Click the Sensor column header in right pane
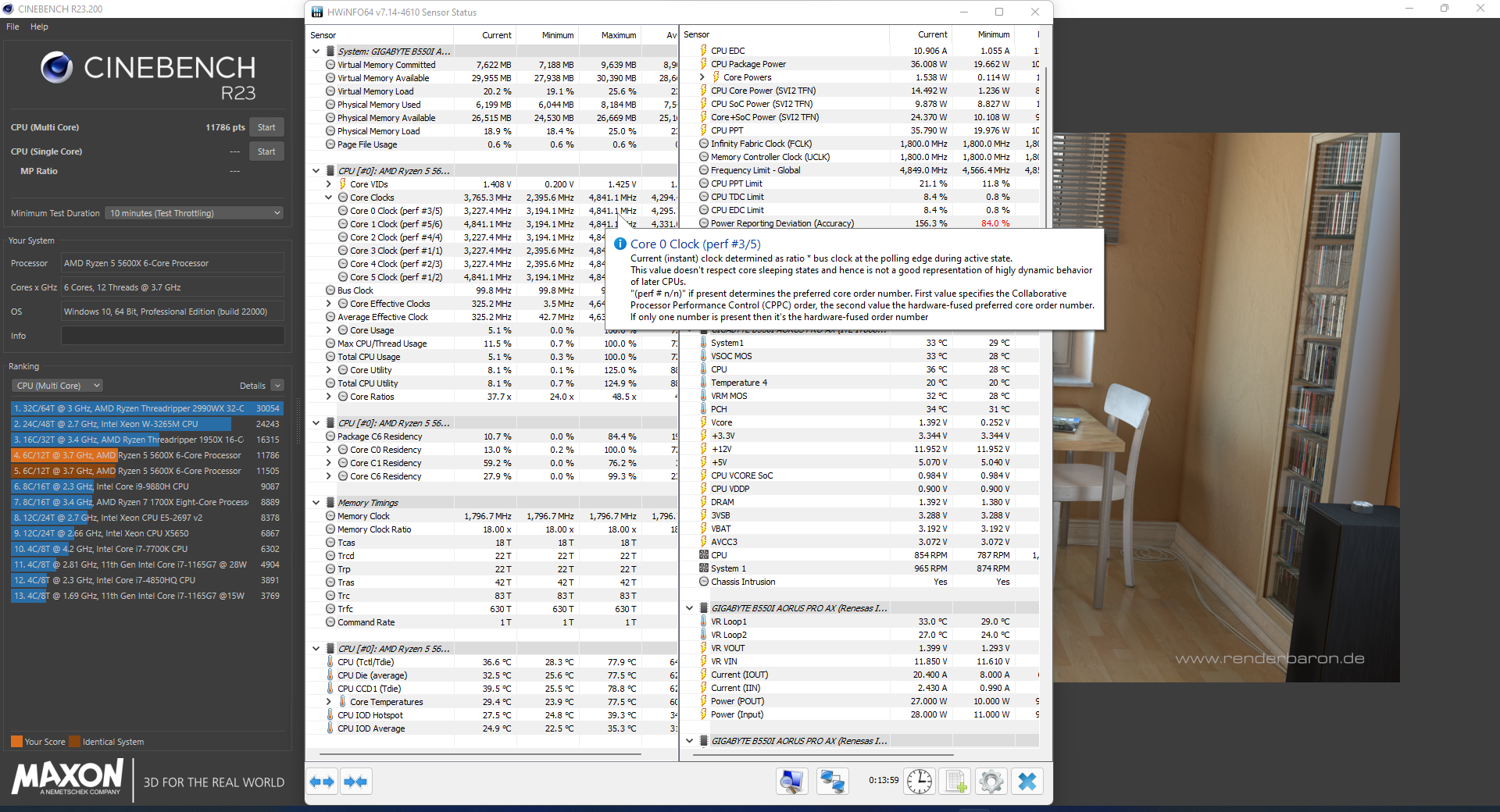The image size is (1500, 812). click(x=785, y=34)
